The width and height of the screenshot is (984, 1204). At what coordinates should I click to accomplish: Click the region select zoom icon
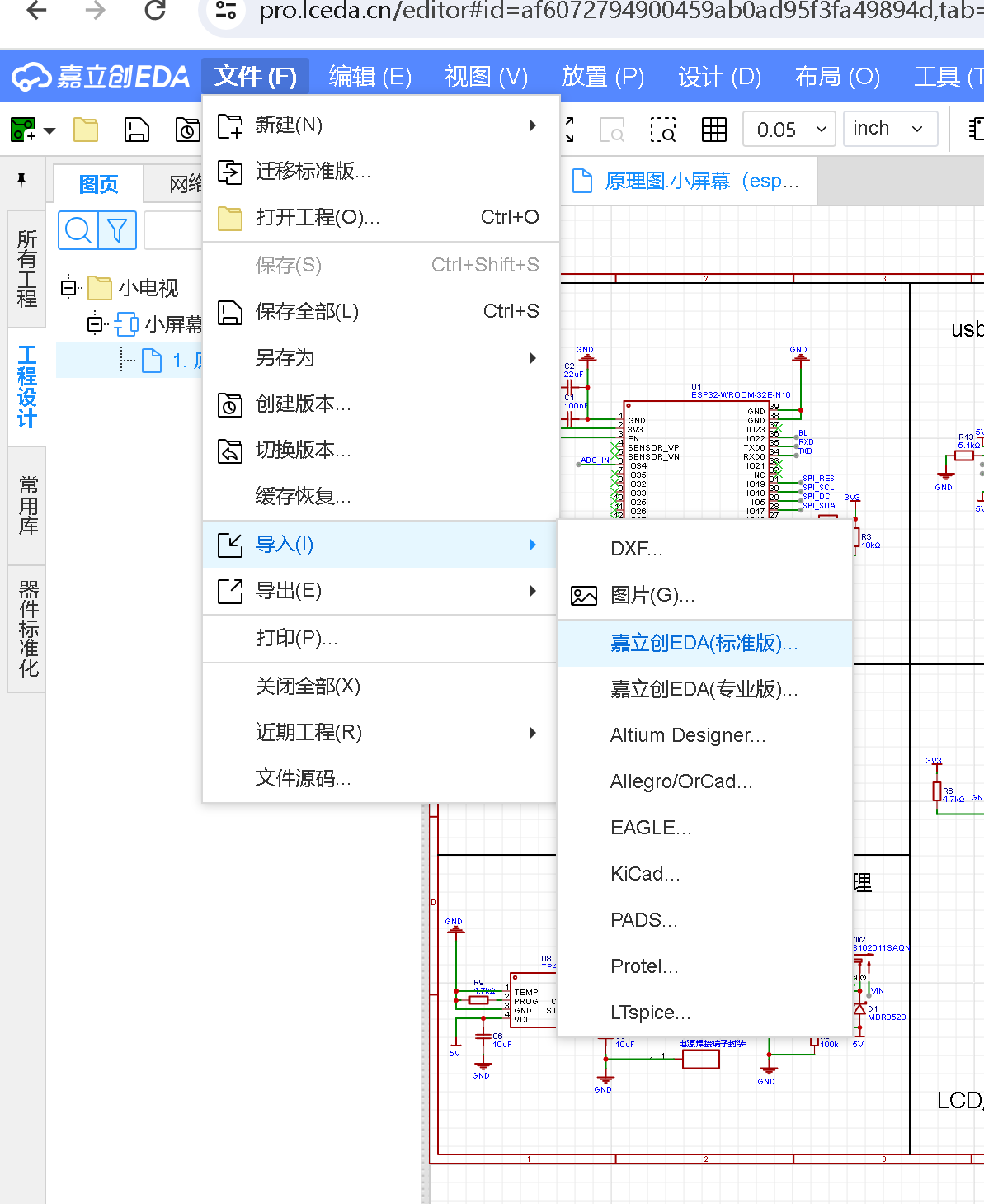[662, 130]
